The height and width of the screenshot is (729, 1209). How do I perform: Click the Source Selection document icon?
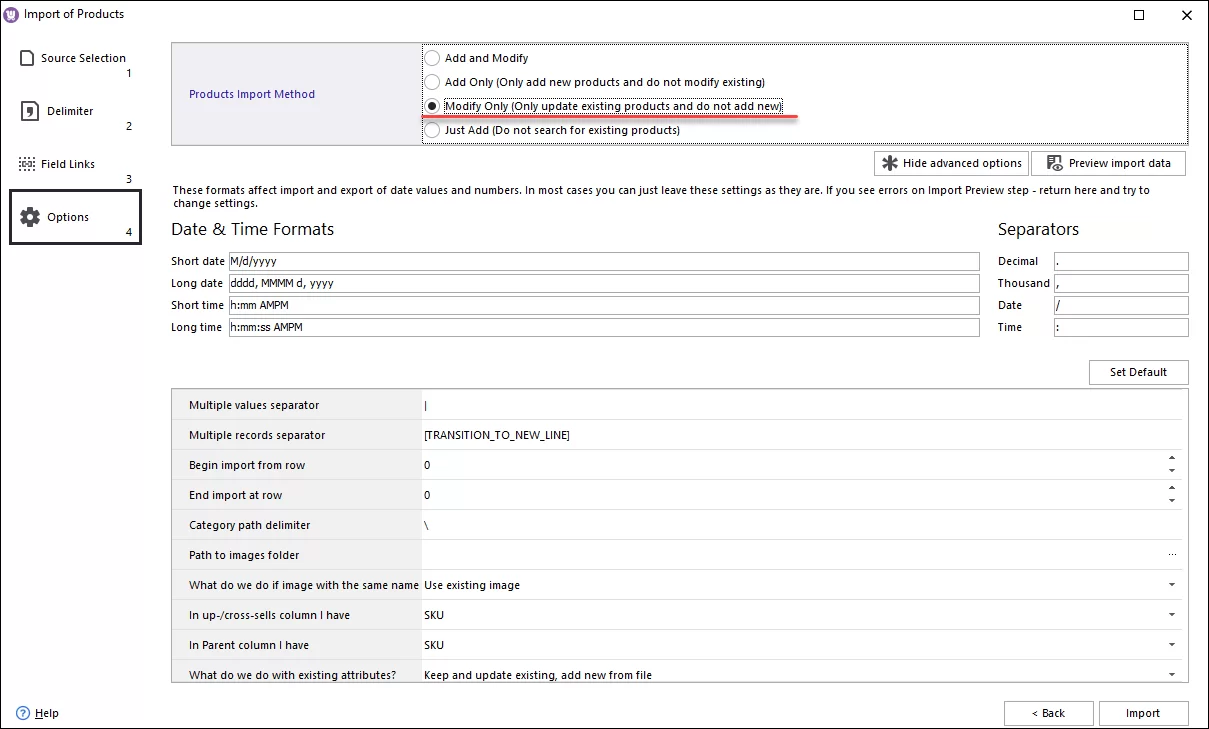(x=26, y=59)
